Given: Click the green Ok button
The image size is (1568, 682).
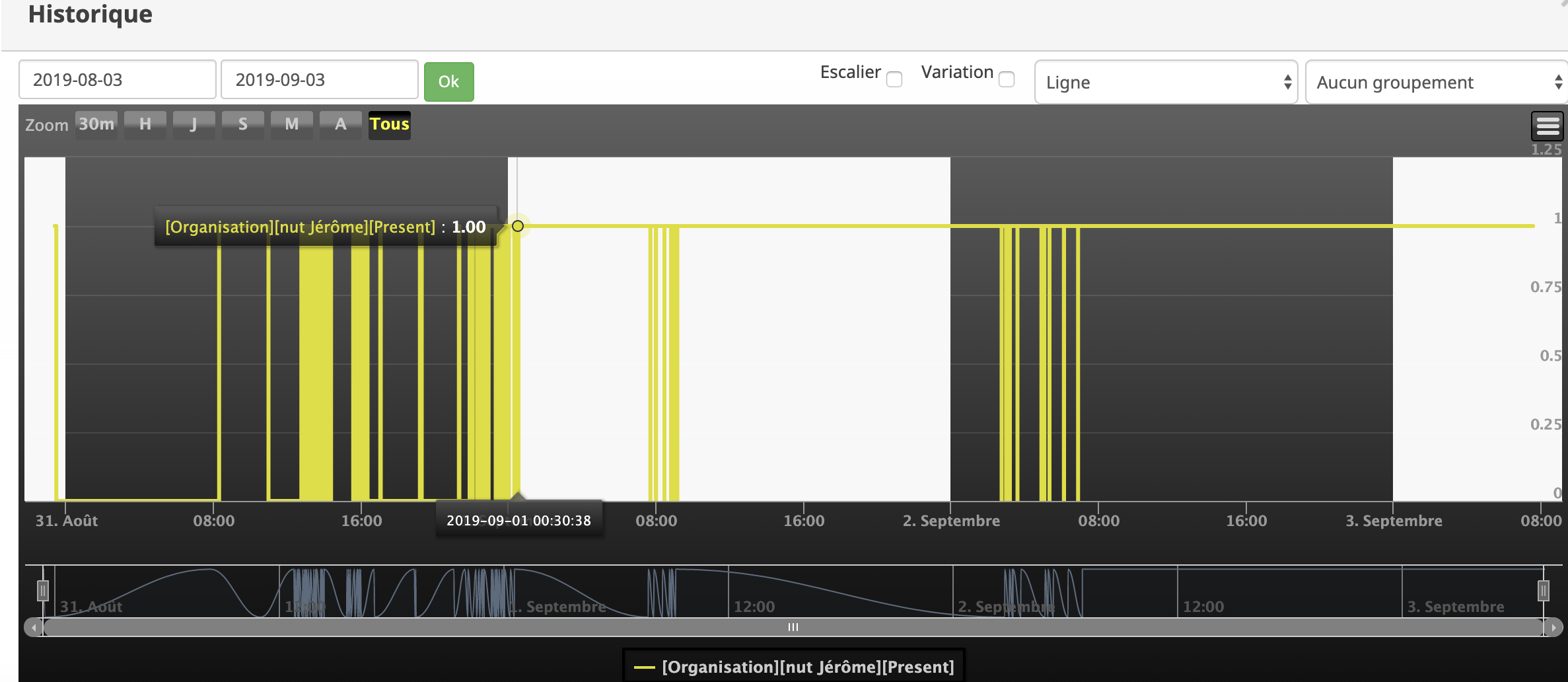Looking at the screenshot, I should (x=449, y=81).
